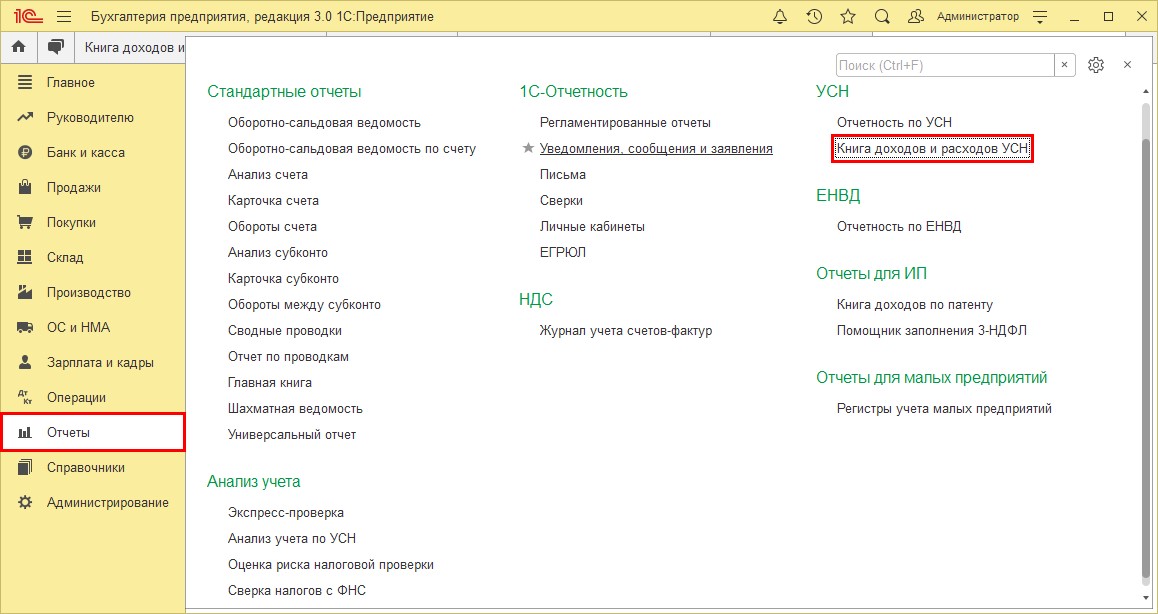Open Книга доходов по патенту

915,305
